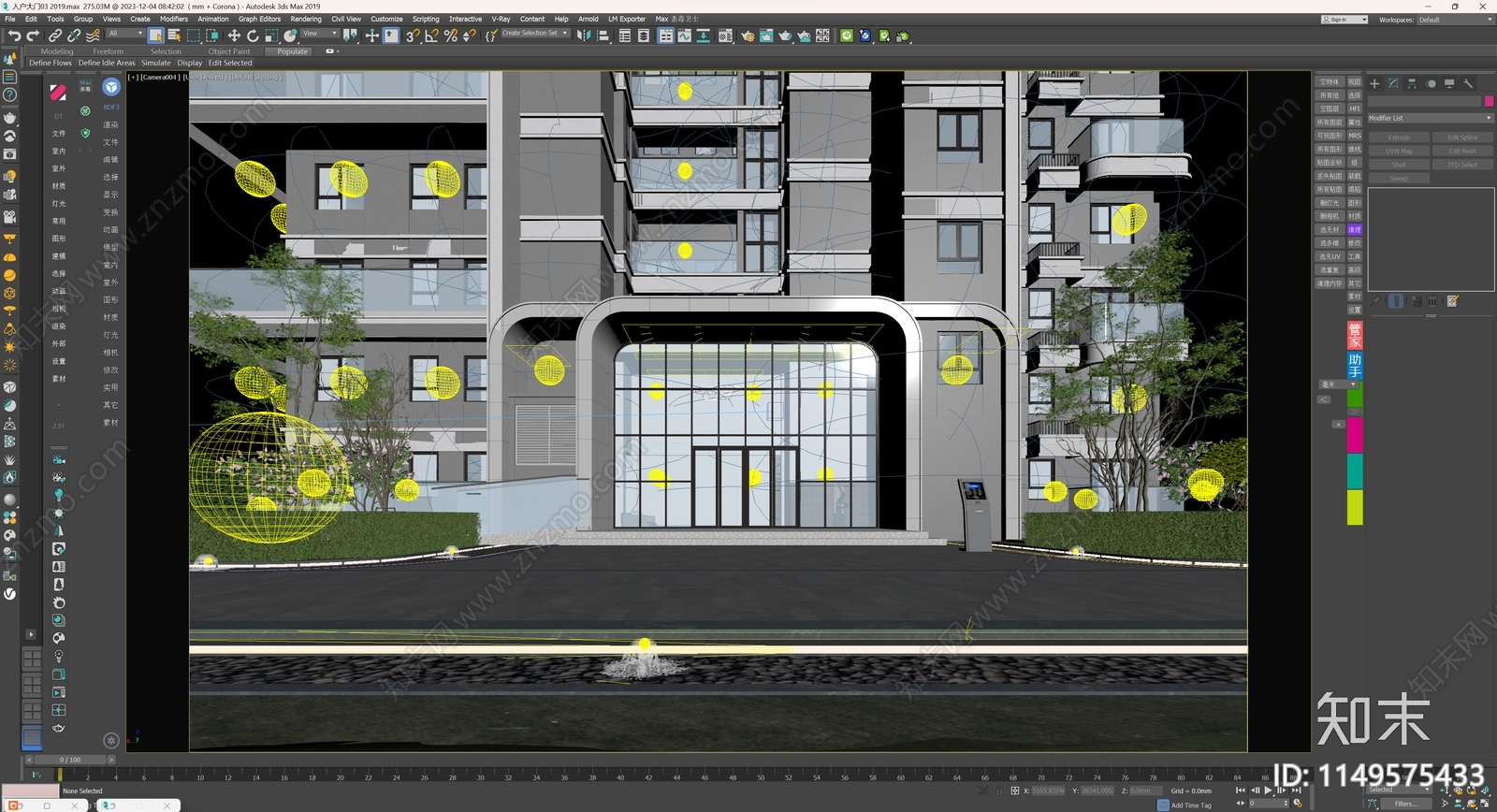Switch to the Motion command panel tab
Image resolution: width=1497 pixels, height=812 pixels.
[x=1431, y=83]
